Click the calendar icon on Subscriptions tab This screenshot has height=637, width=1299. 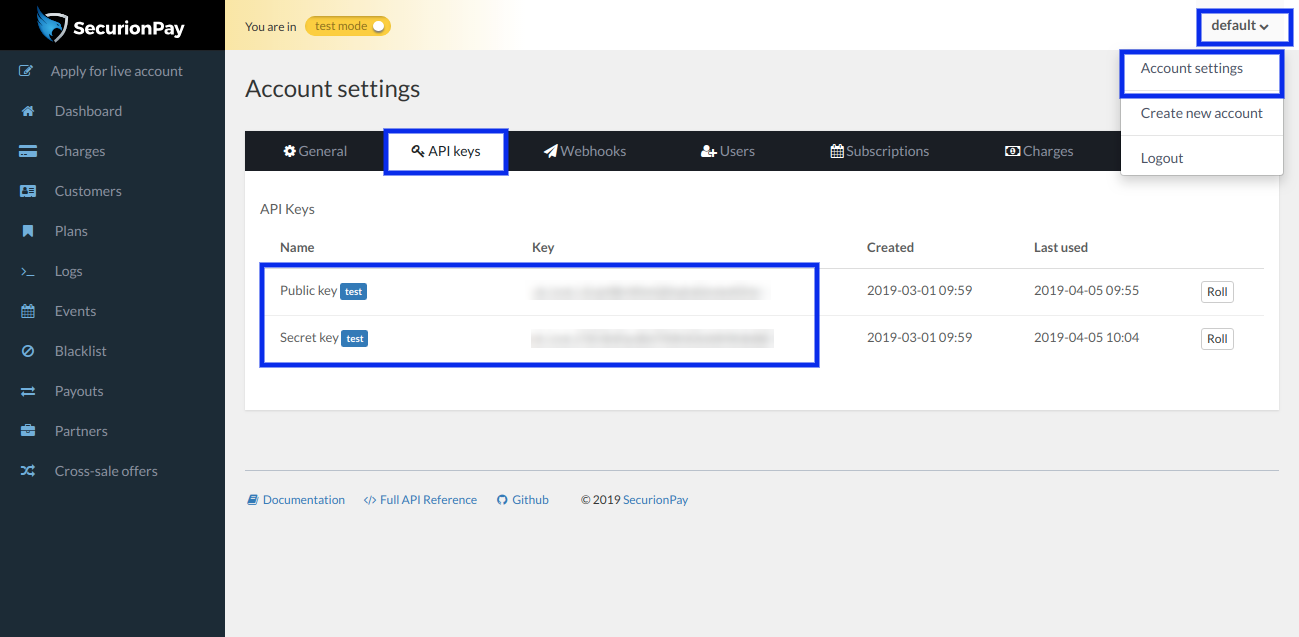[837, 151]
